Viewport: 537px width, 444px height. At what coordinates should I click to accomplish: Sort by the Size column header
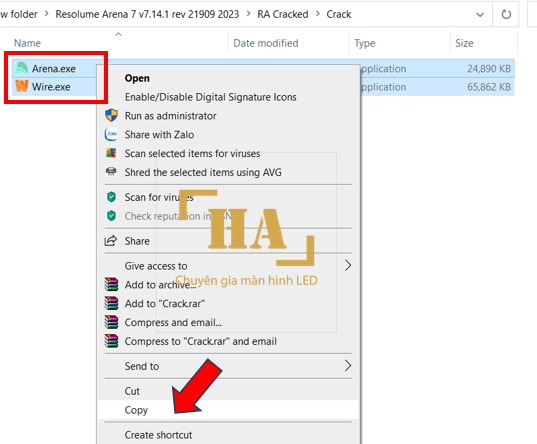pos(464,43)
